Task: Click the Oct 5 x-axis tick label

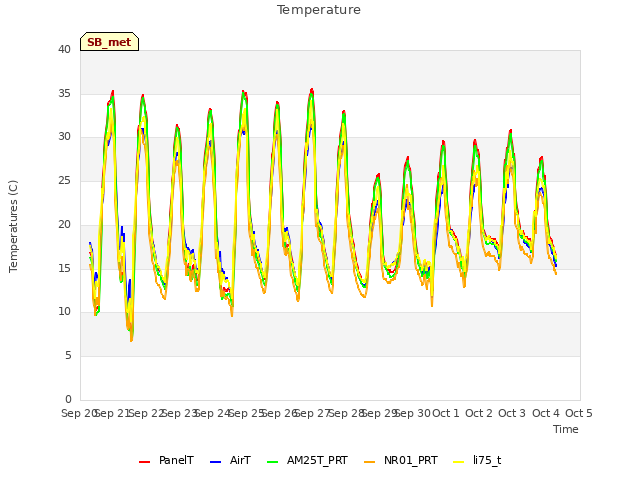Action: click(x=579, y=413)
